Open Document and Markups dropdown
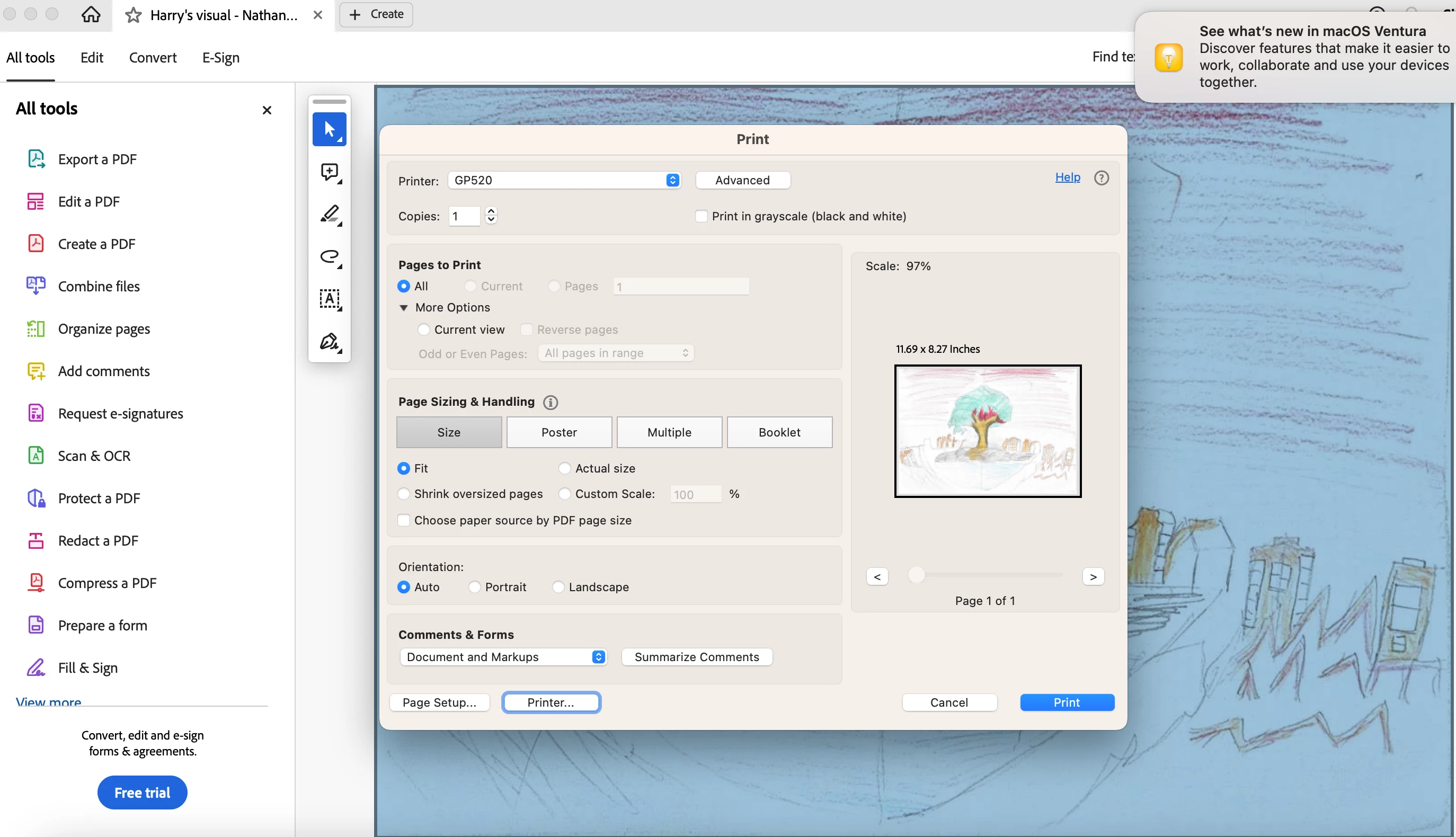Viewport: 1456px width, 837px height. pos(503,656)
